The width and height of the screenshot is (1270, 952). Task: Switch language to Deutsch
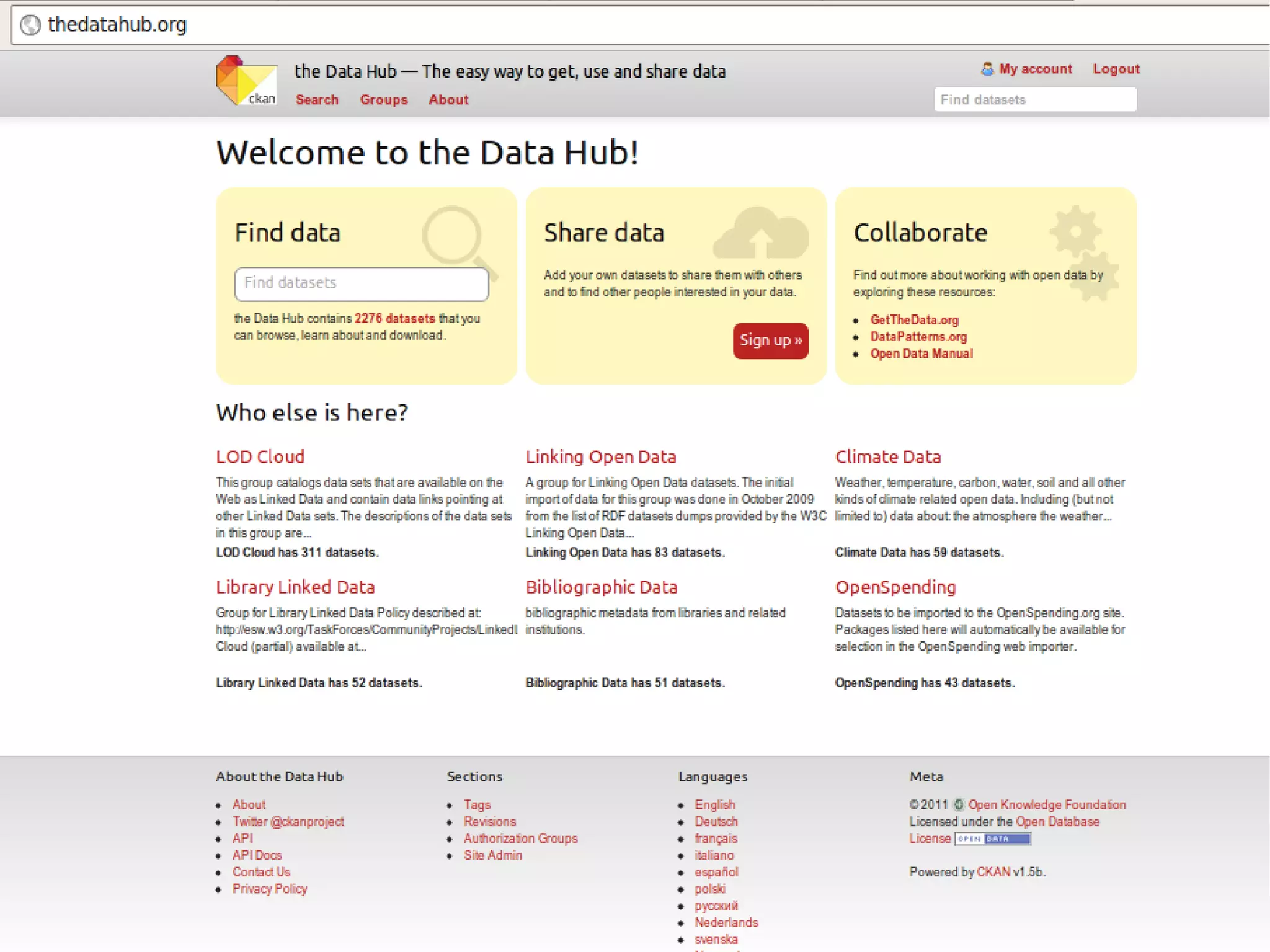716,821
